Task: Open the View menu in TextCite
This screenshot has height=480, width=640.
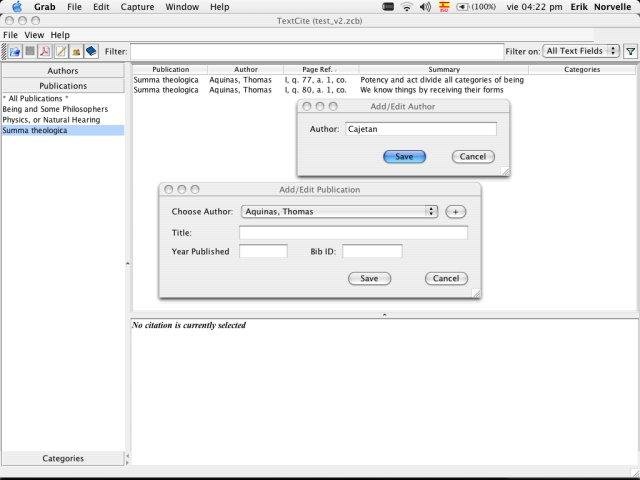Action: 34,35
